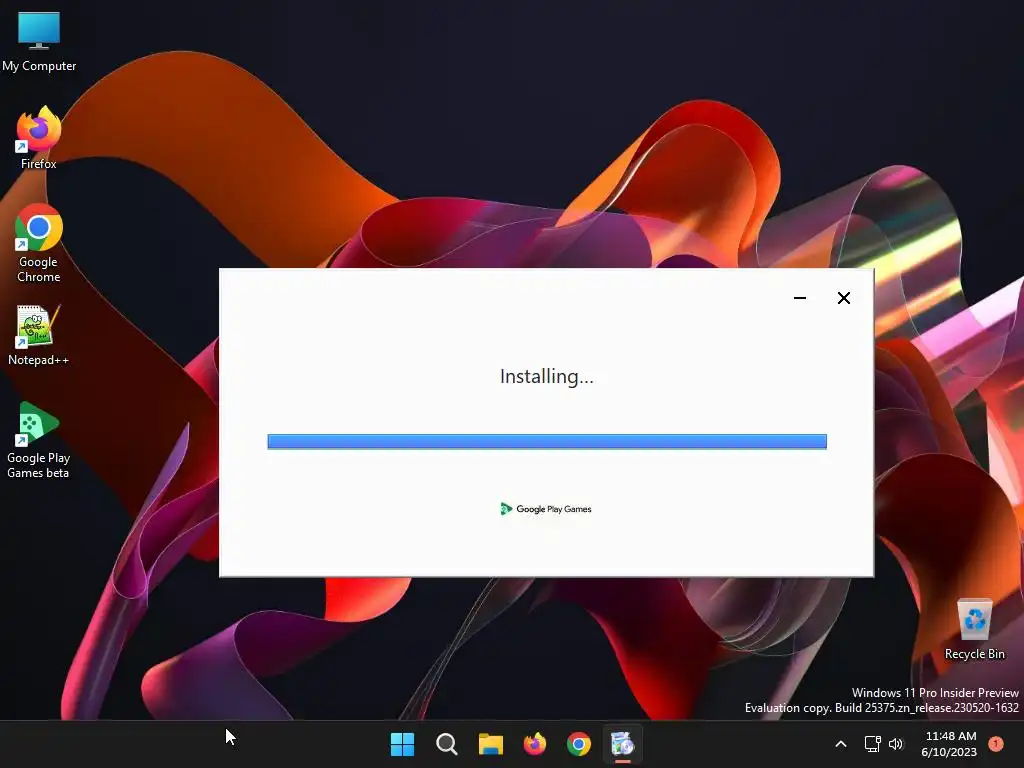Open File Explorer from the taskbar
Viewport: 1024px width, 768px height.
[490, 744]
